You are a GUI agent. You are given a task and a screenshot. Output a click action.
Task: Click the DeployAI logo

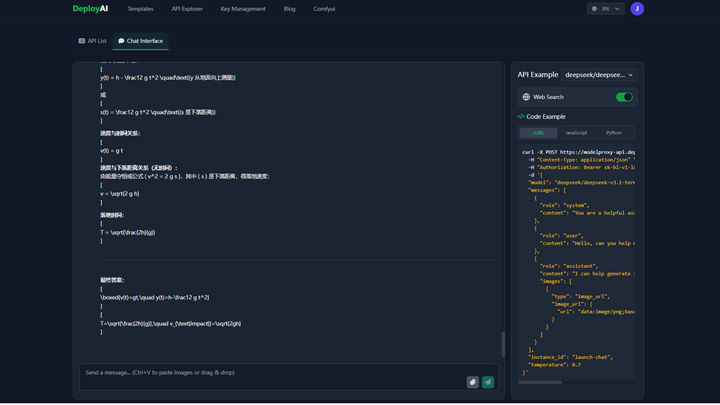click(90, 9)
